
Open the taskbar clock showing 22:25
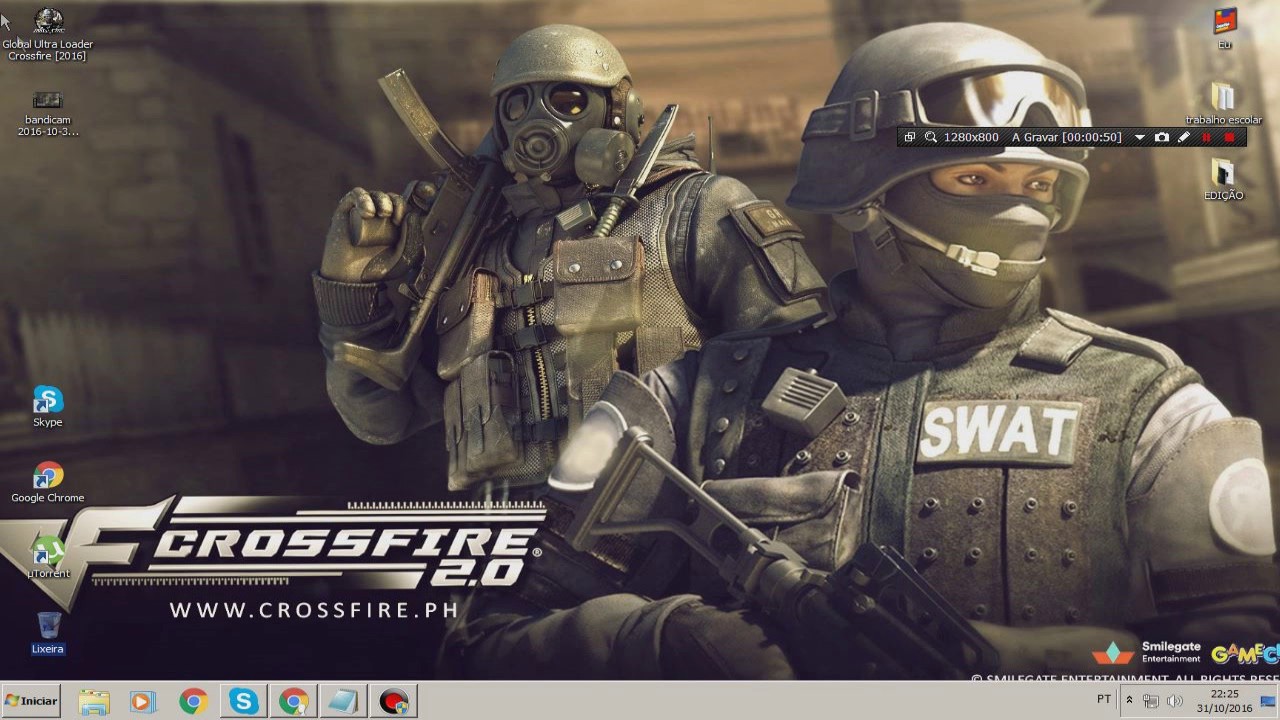coord(1224,701)
